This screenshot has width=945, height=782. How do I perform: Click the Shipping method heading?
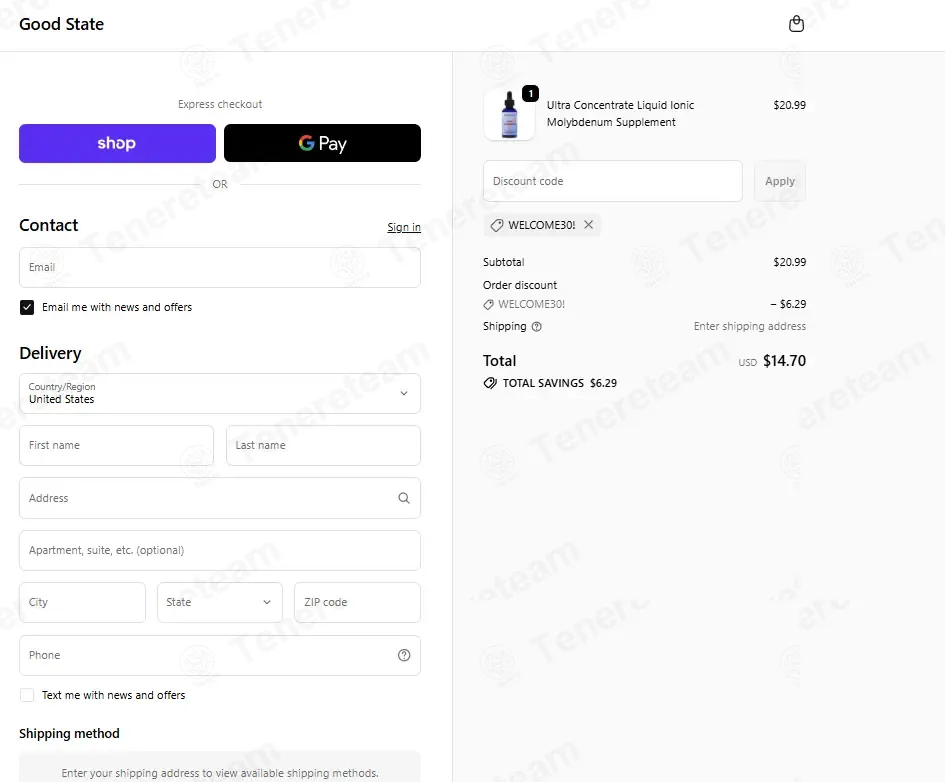[x=69, y=734]
